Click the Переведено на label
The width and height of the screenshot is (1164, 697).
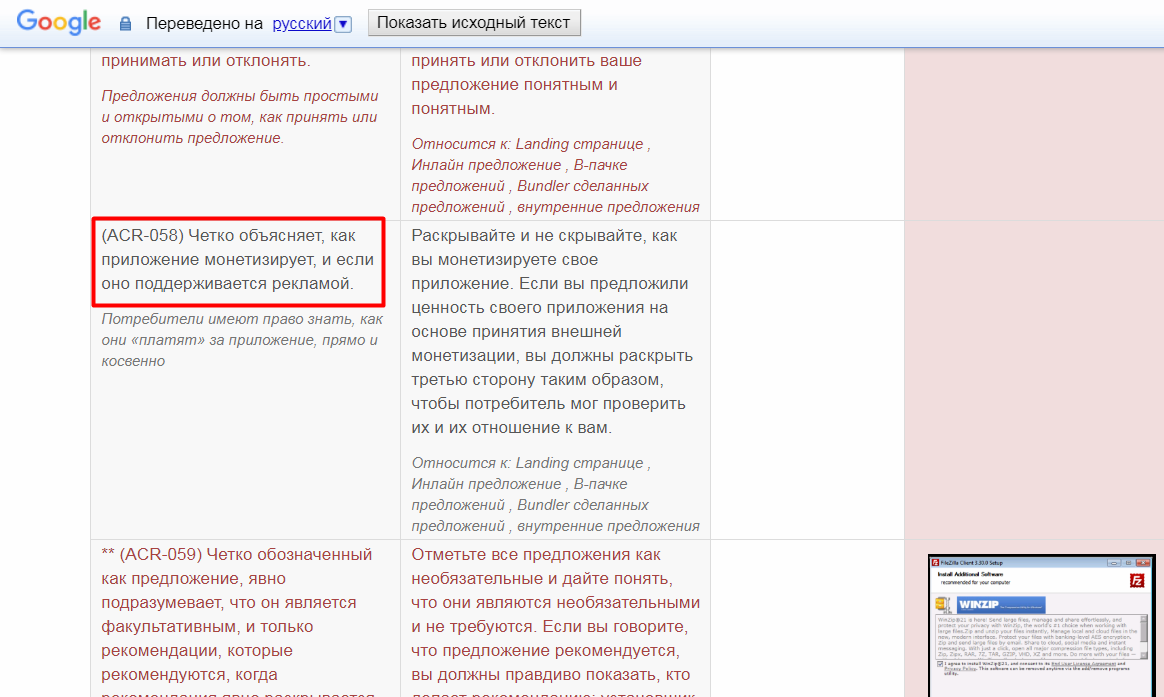(204, 24)
